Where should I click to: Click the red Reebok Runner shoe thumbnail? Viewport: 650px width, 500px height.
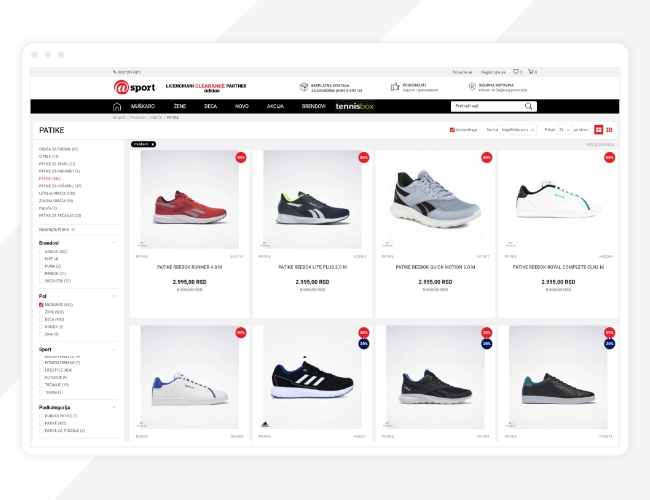(189, 200)
